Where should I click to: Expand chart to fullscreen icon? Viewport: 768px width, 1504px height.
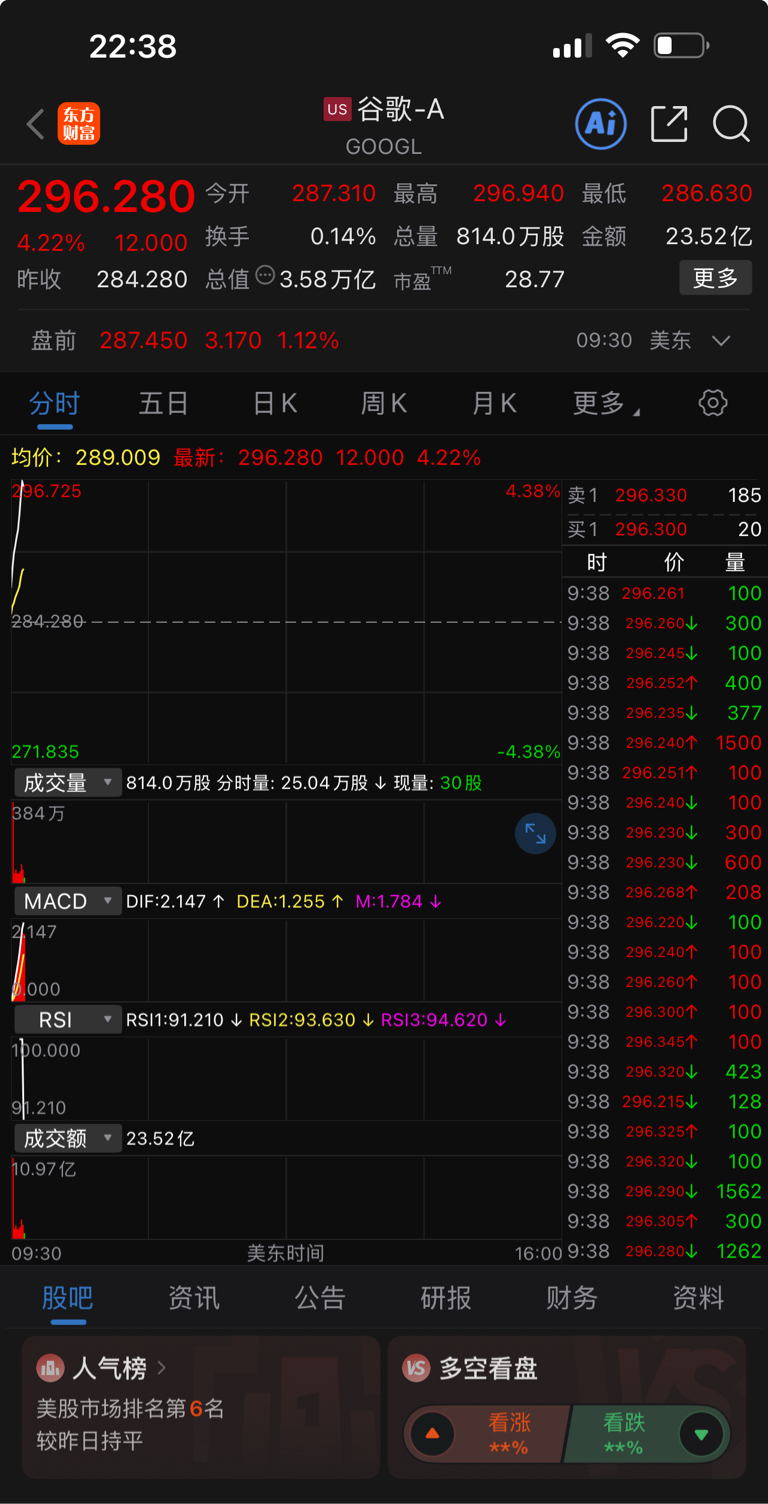[536, 833]
